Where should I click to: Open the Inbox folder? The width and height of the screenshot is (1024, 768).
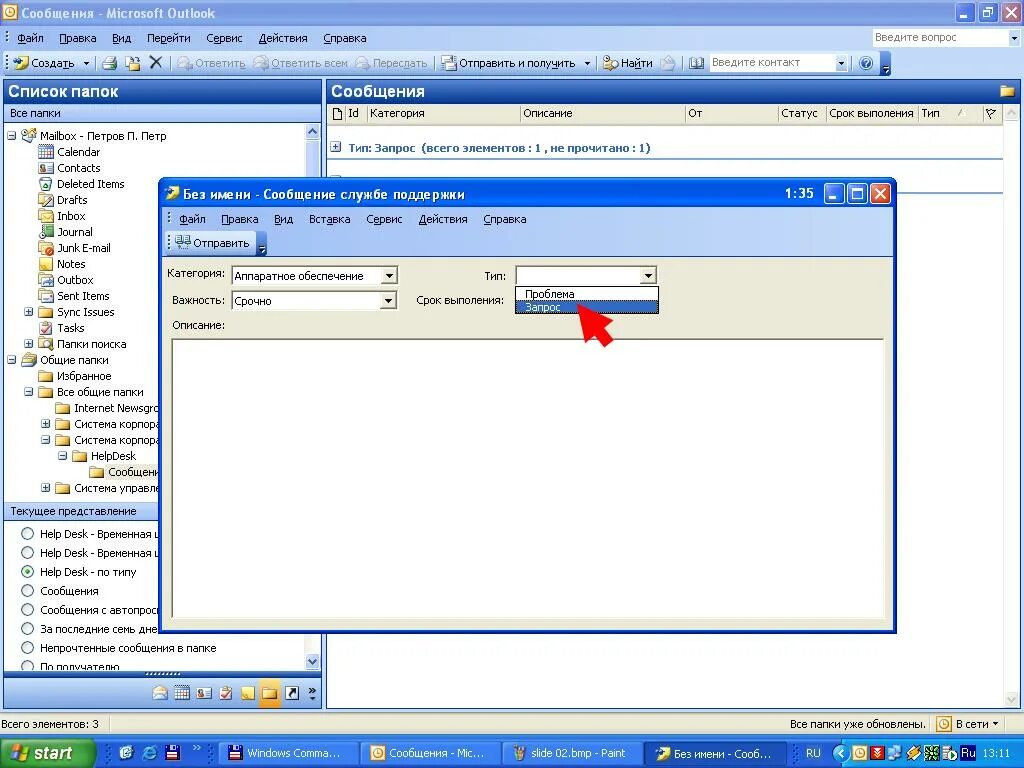(71, 216)
